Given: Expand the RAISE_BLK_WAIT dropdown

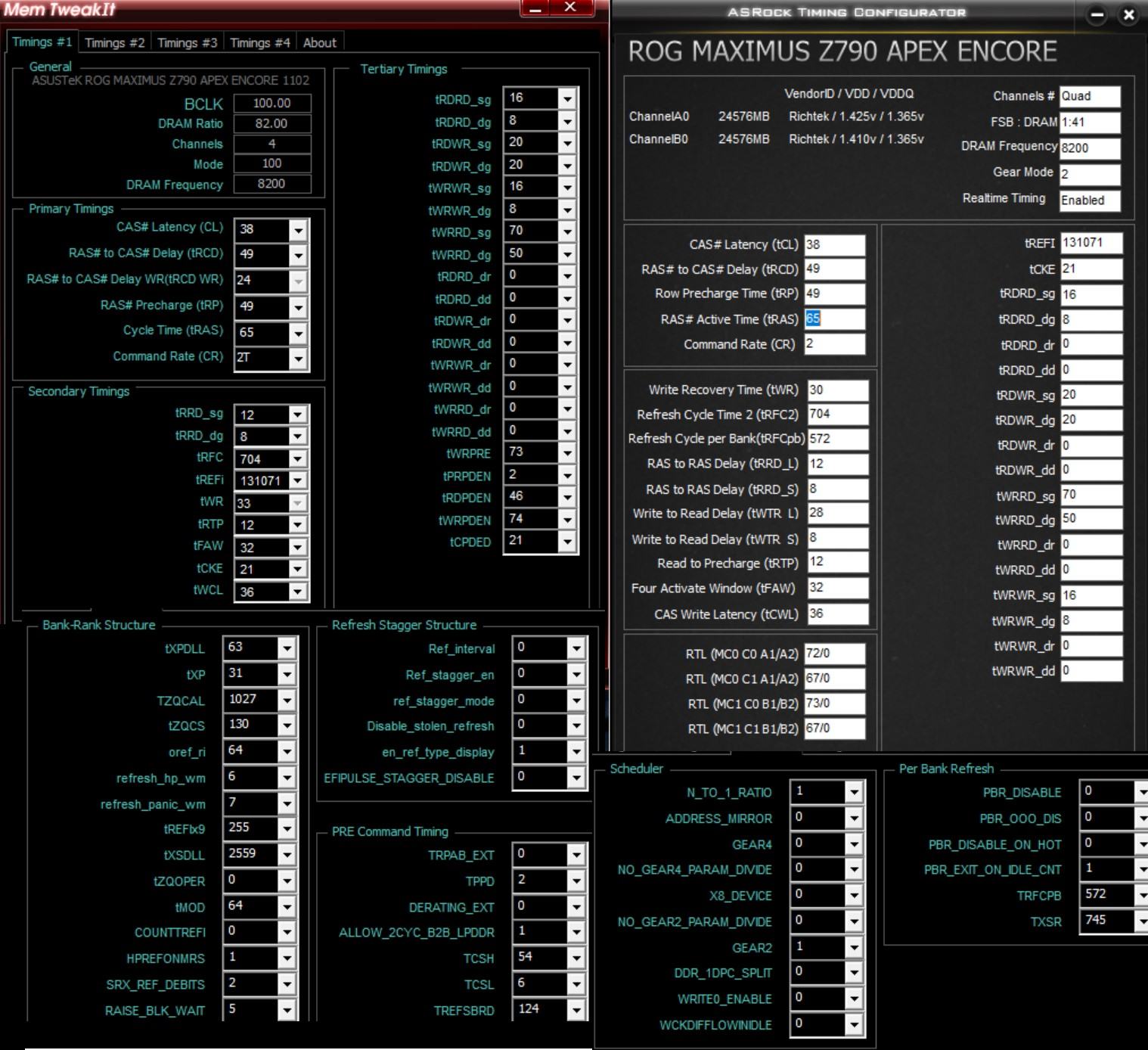Looking at the screenshot, I should click(287, 1010).
